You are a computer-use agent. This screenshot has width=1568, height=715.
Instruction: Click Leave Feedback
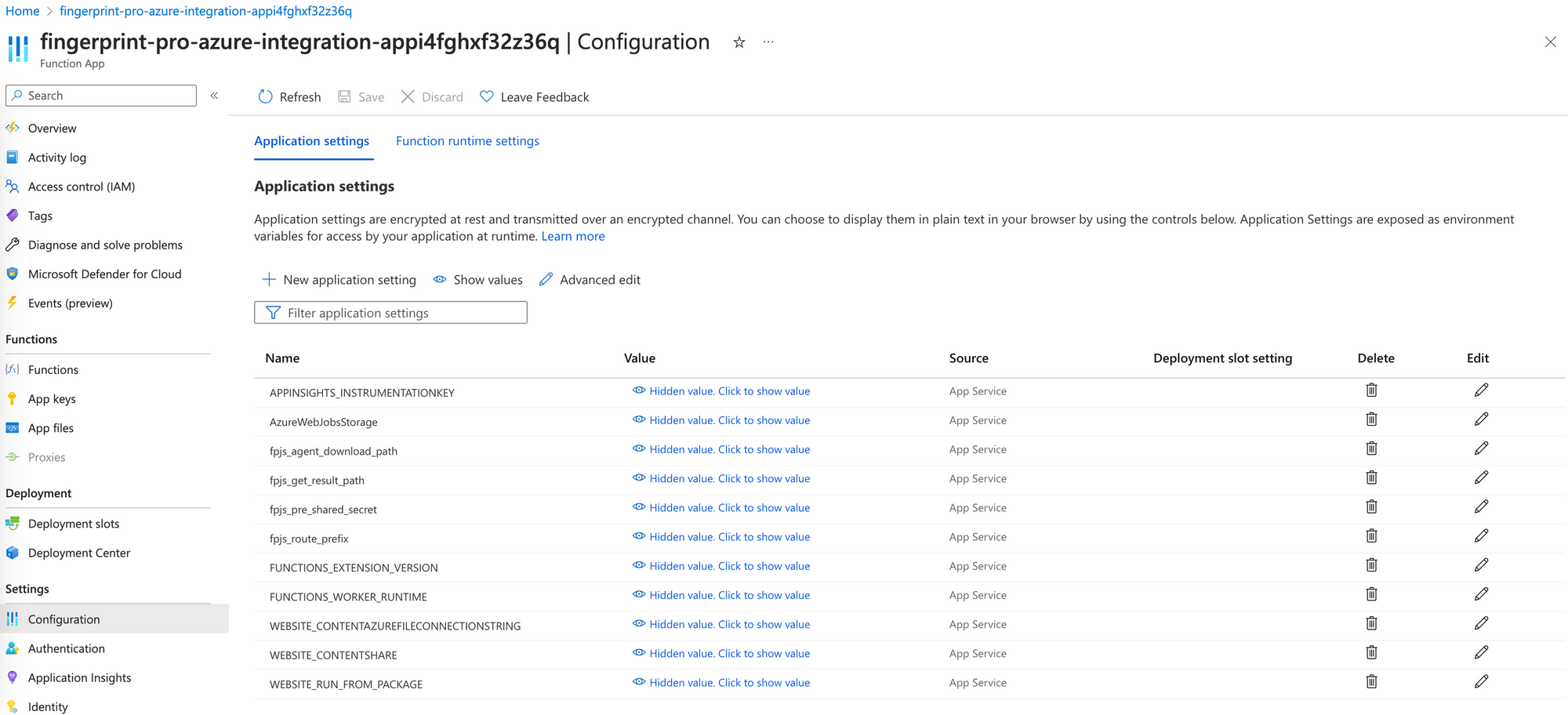534,97
